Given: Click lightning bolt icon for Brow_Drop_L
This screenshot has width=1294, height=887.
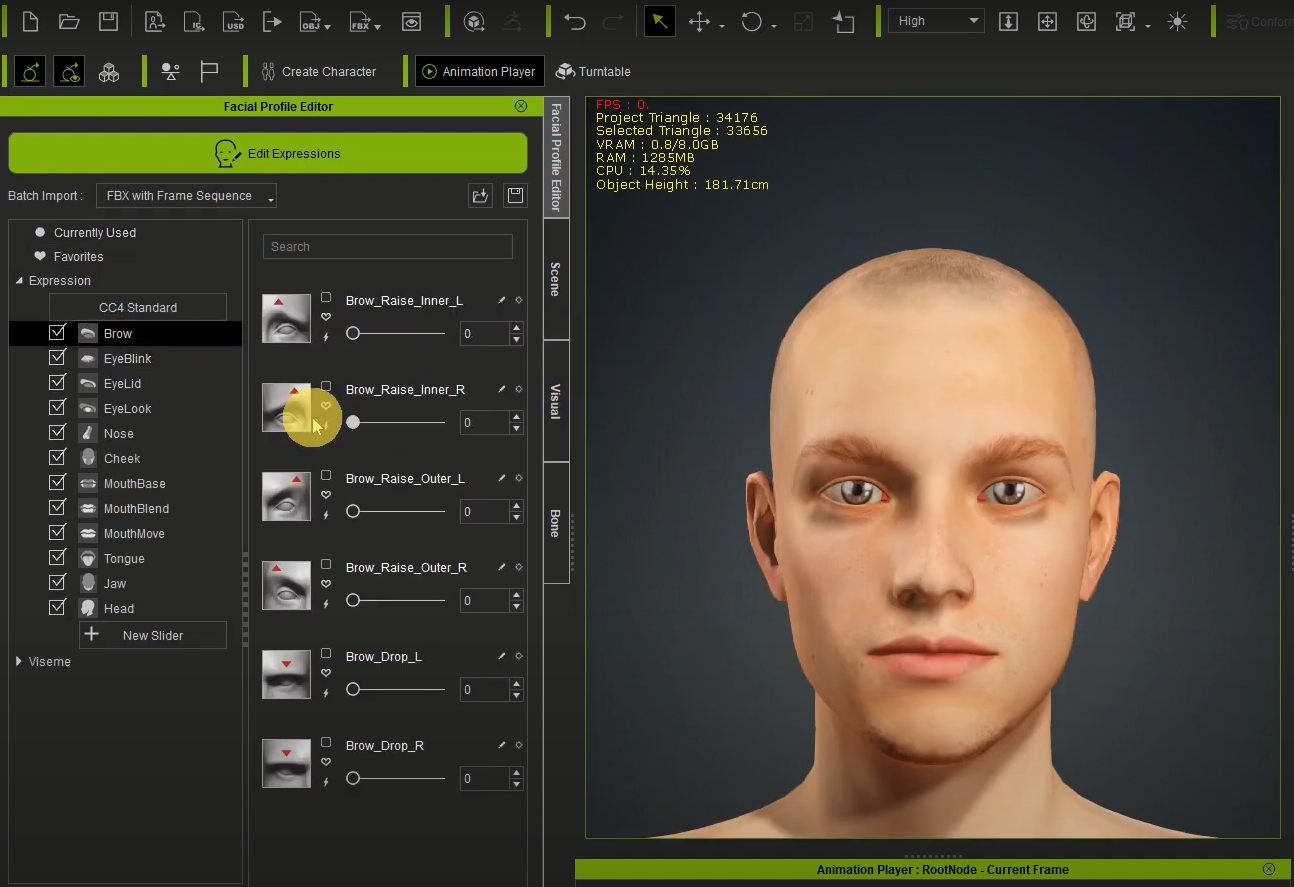Looking at the screenshot, I should pos(326,693).
